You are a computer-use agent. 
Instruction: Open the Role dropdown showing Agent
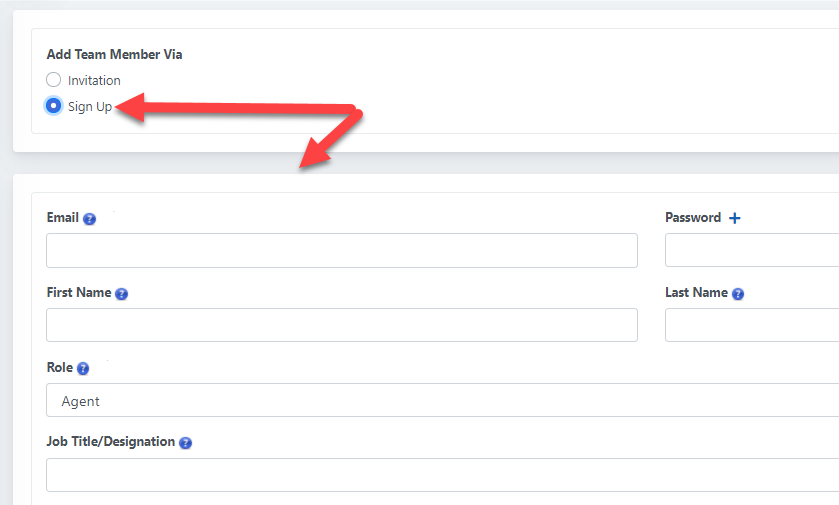pyautogui.click(x=442, y=401)
